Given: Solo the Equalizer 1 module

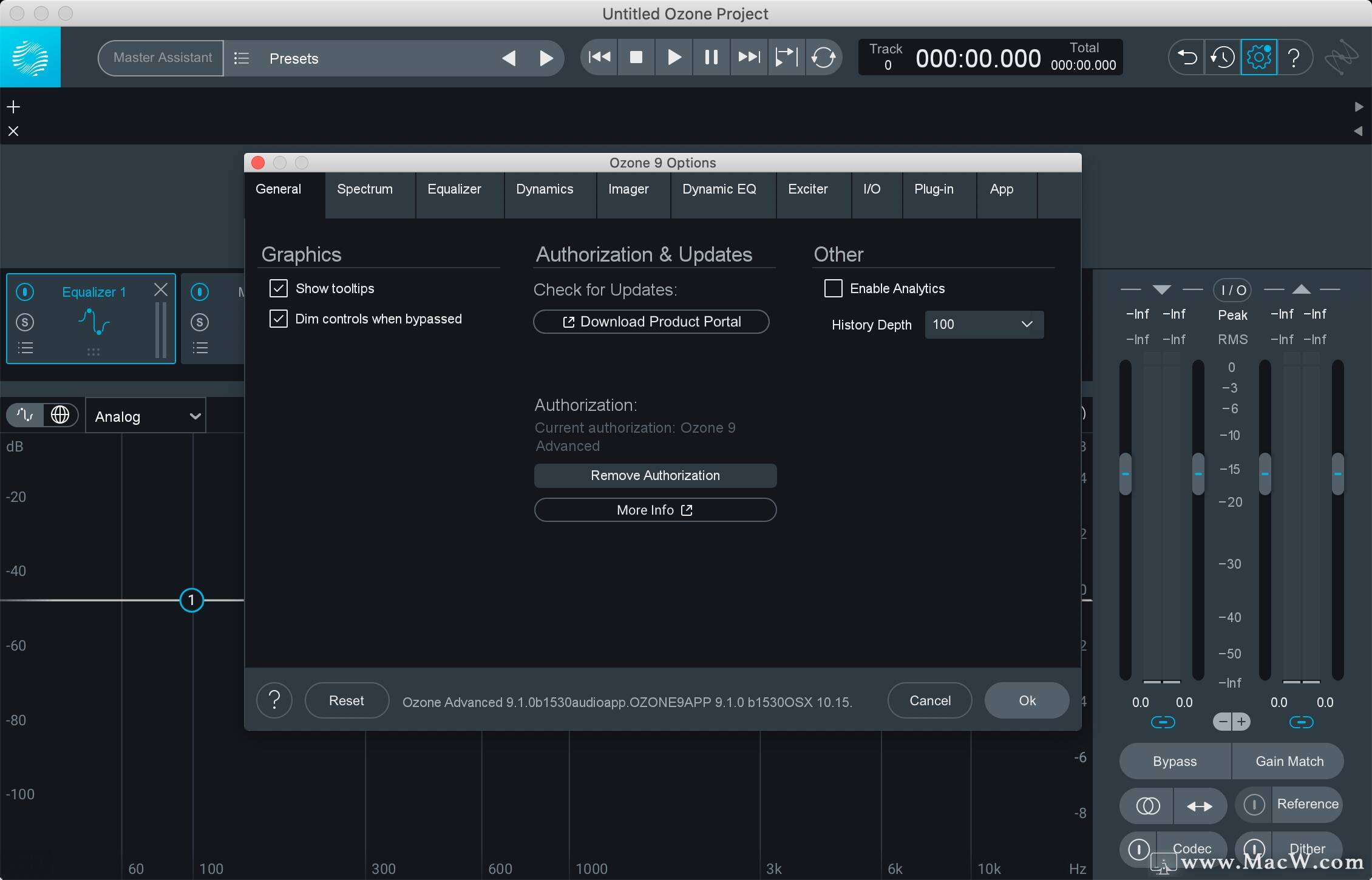Looking at the screenshot, I should pyautogui.click(x=25, y=322).
